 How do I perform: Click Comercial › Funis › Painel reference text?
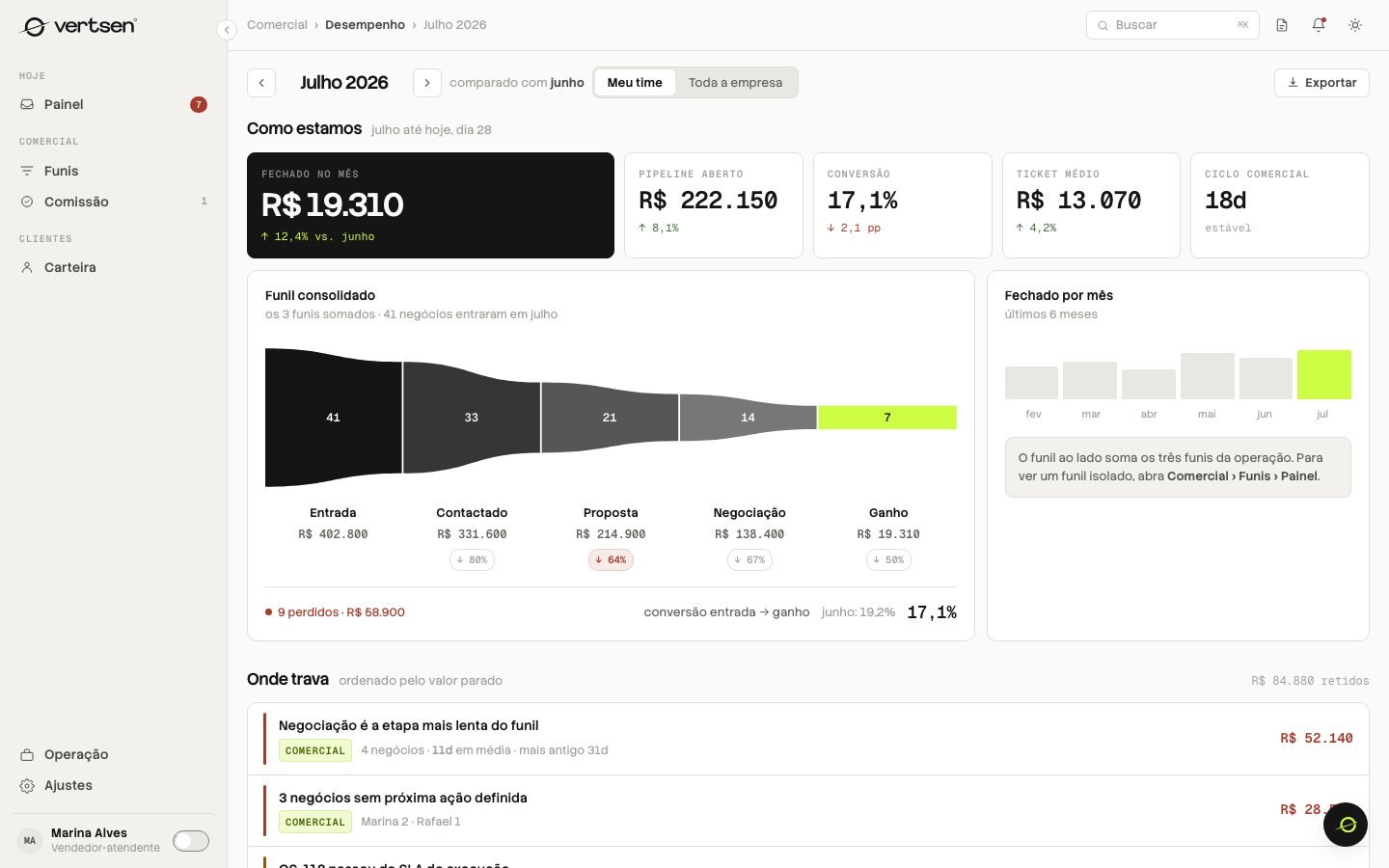1242,476
